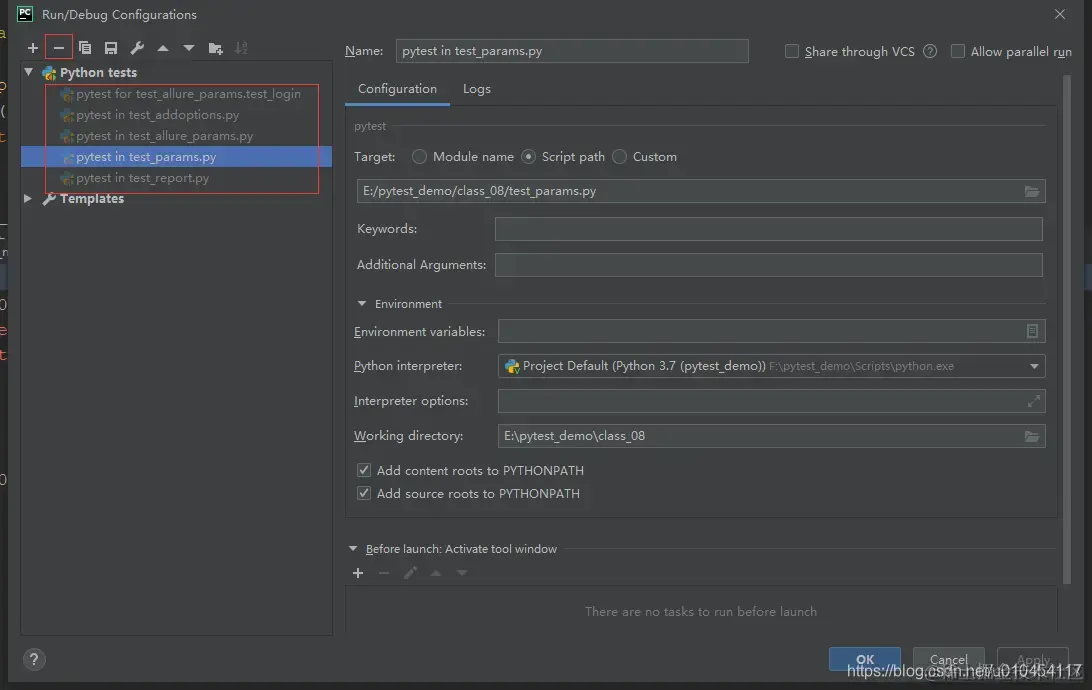The image size is (1092, 690).
Task: Uncheck Add source roots to PYTHONPATH
Action: pyautogui.click(x=364, y=494)
